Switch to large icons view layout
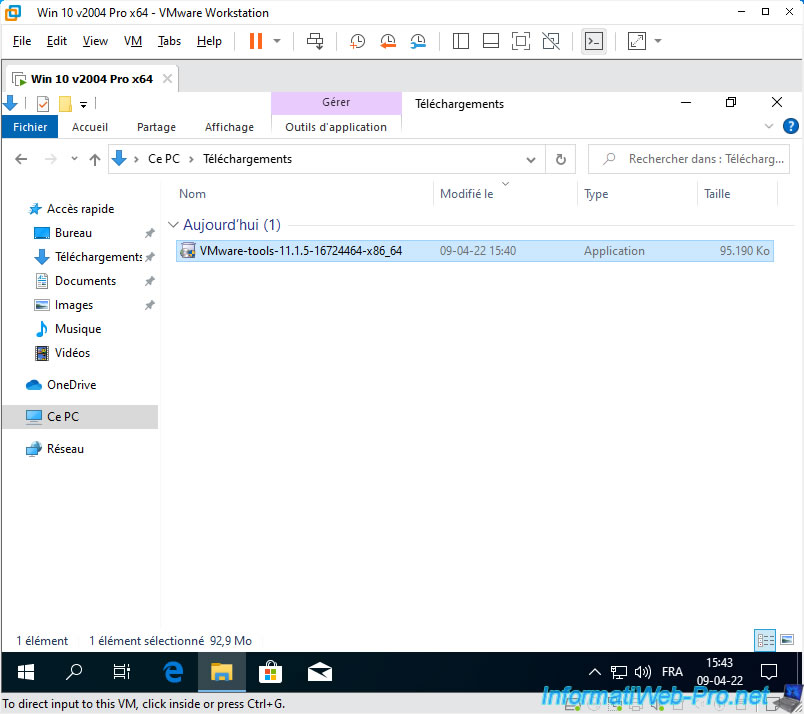Viewport: 804px width, 714px height. 787,640
